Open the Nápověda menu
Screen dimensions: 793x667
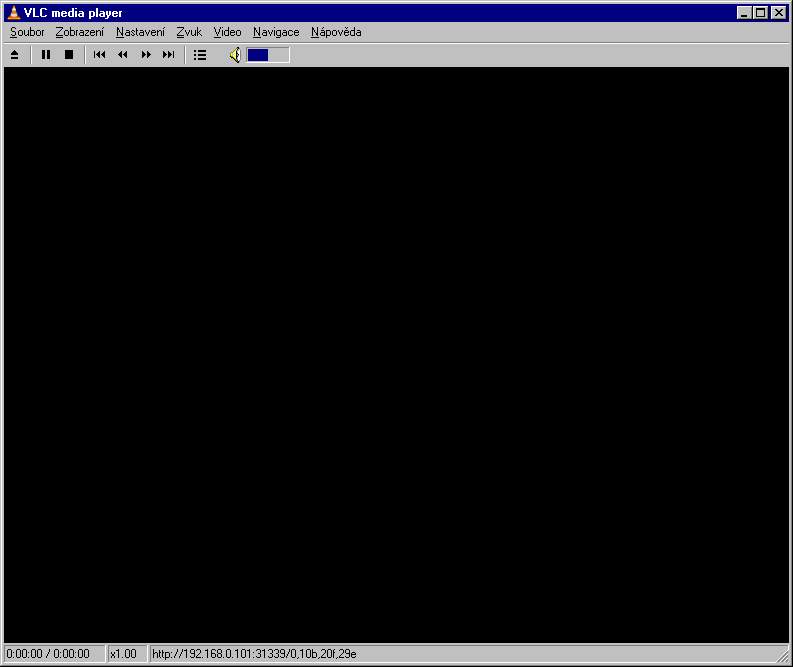336,32
